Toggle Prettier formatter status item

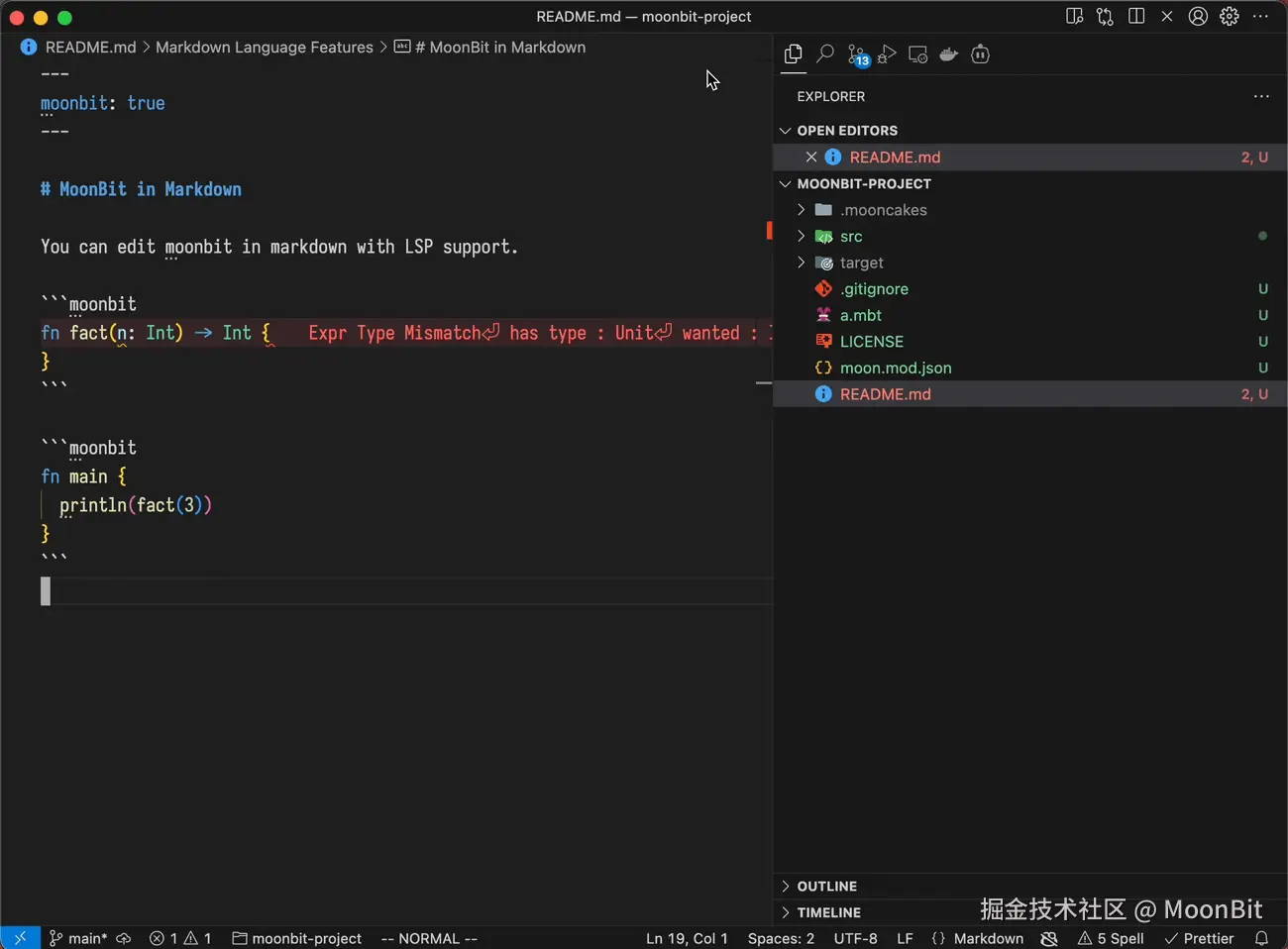pyautogui.click(x=1200, y=938)
